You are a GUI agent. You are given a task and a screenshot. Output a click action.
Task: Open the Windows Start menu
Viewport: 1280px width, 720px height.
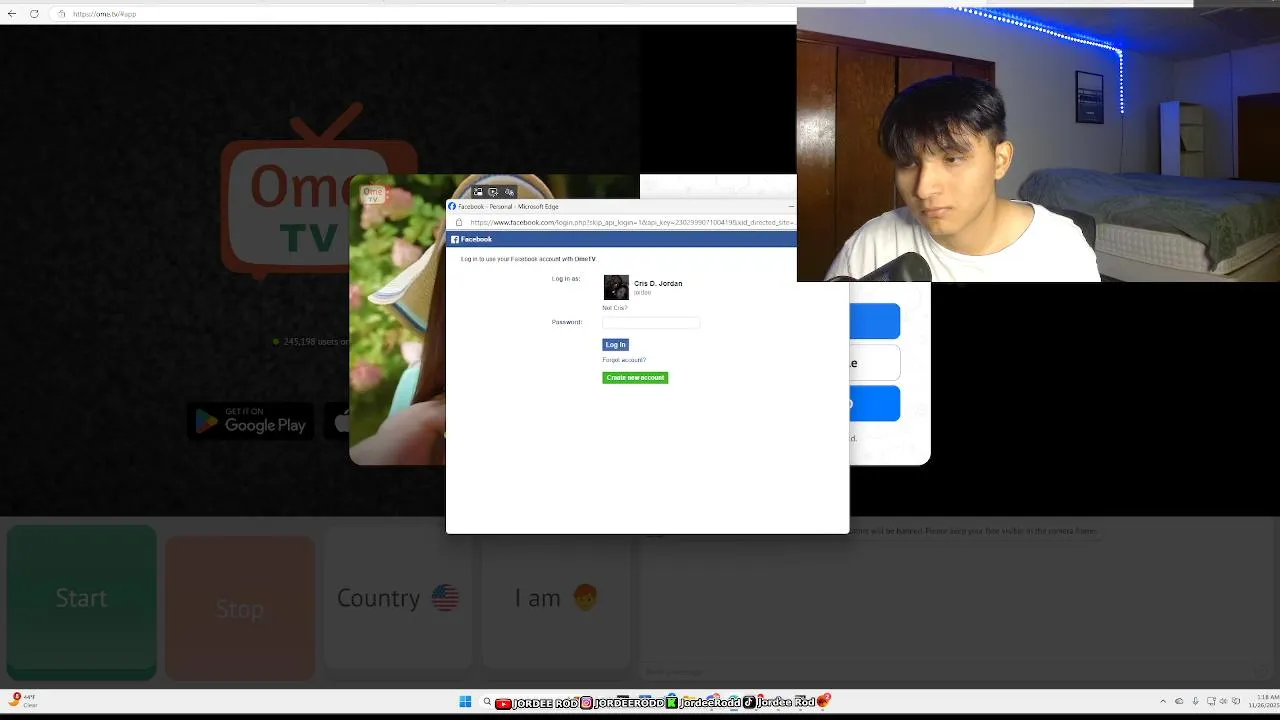465,702
